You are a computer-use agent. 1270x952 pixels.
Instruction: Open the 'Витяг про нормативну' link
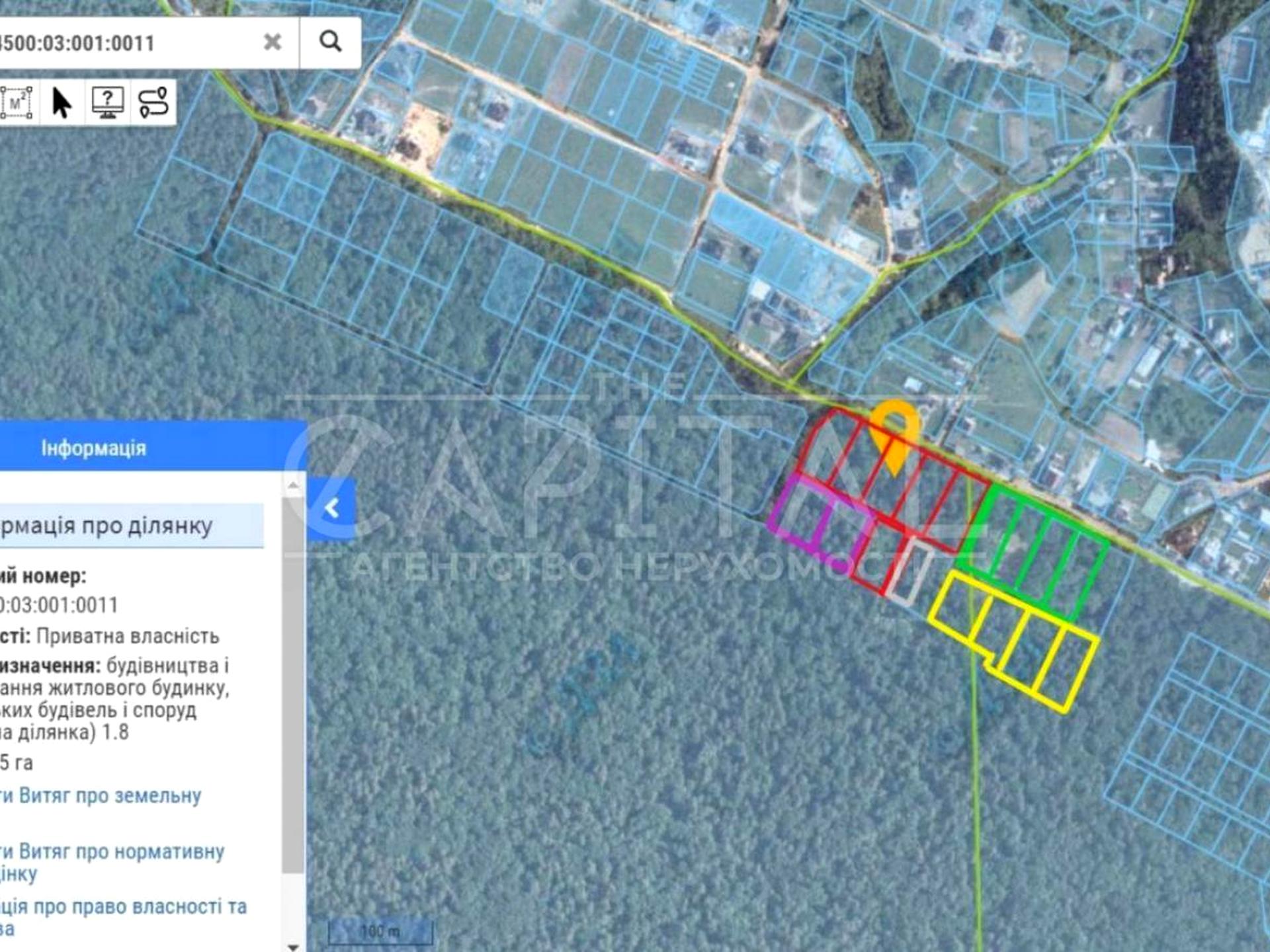pos(119,852)
